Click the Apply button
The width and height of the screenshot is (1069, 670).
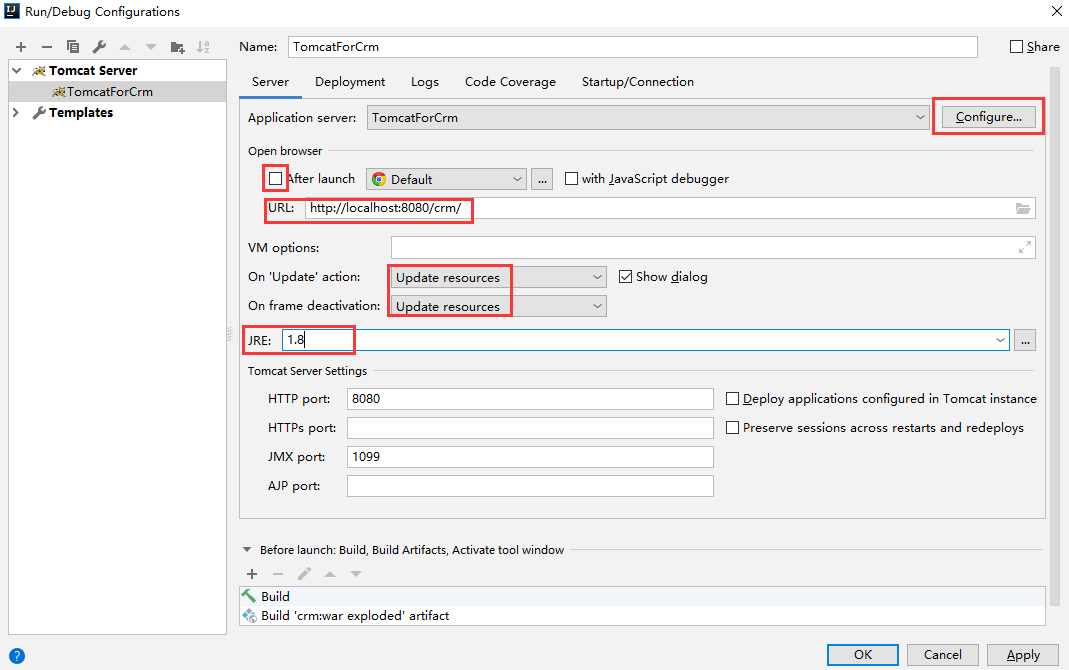click(1023, 655)
